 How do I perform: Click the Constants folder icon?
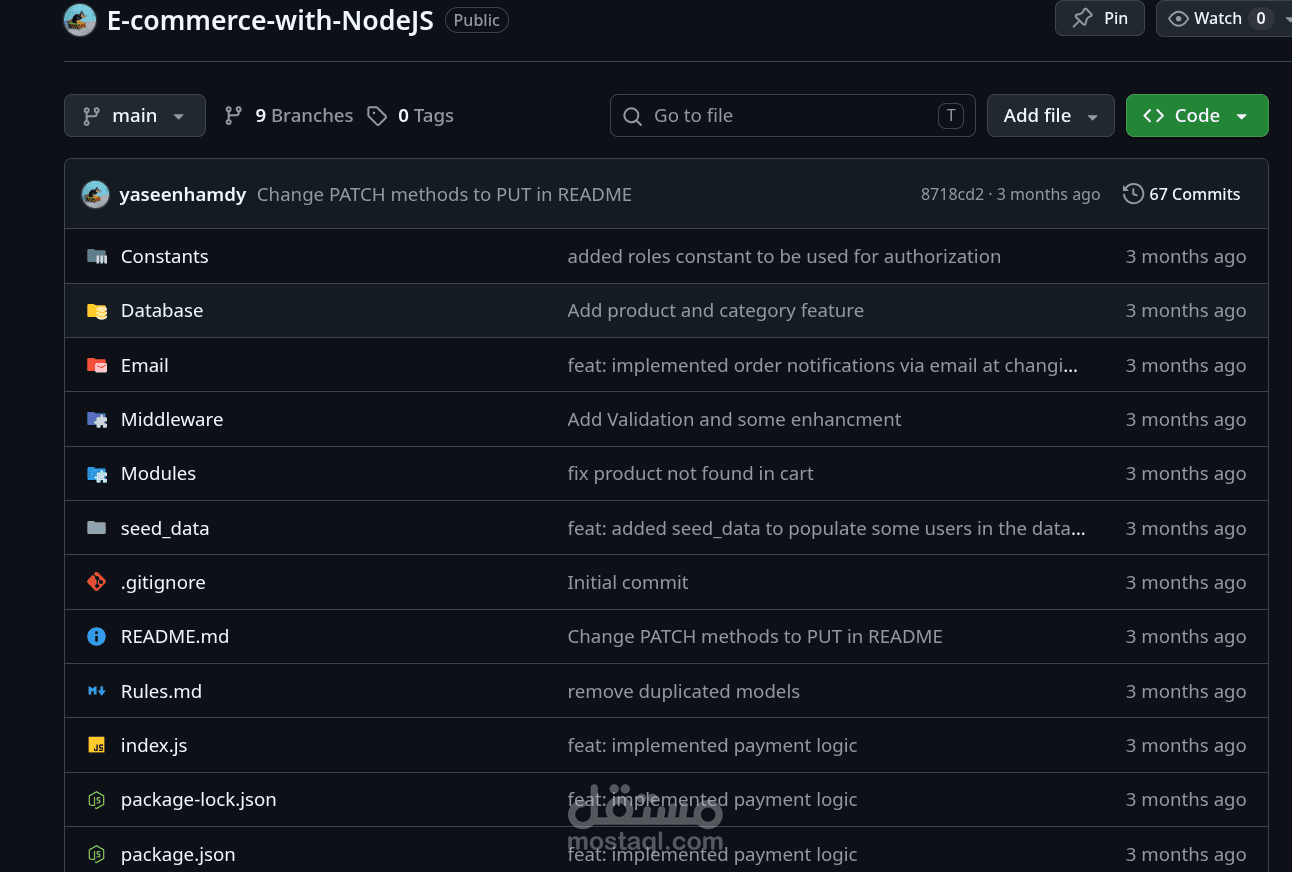pyautogui.click(x=97, y=256)
